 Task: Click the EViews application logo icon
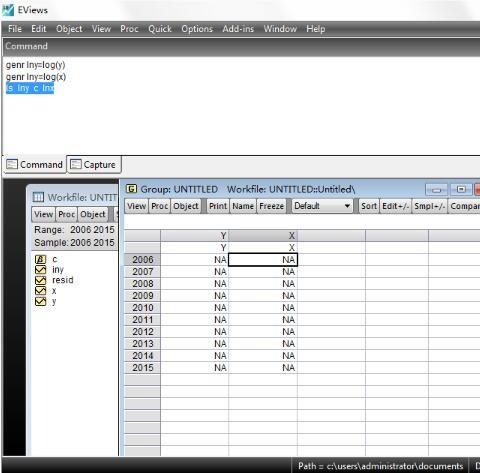(x=8, y=10)
